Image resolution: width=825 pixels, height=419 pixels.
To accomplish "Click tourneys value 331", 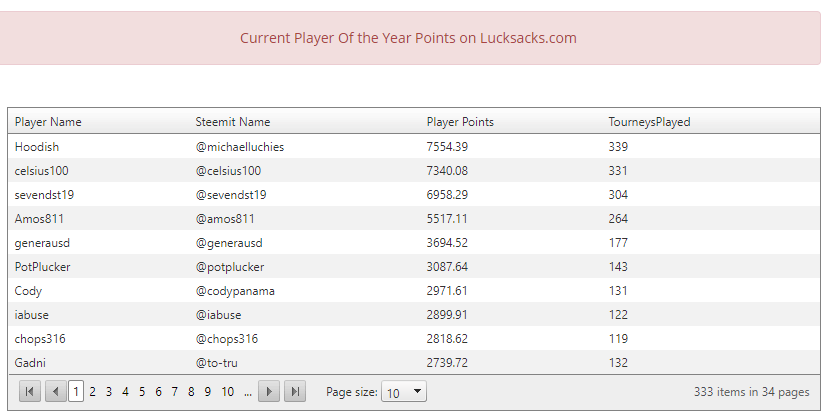I will tap(618, 171).
